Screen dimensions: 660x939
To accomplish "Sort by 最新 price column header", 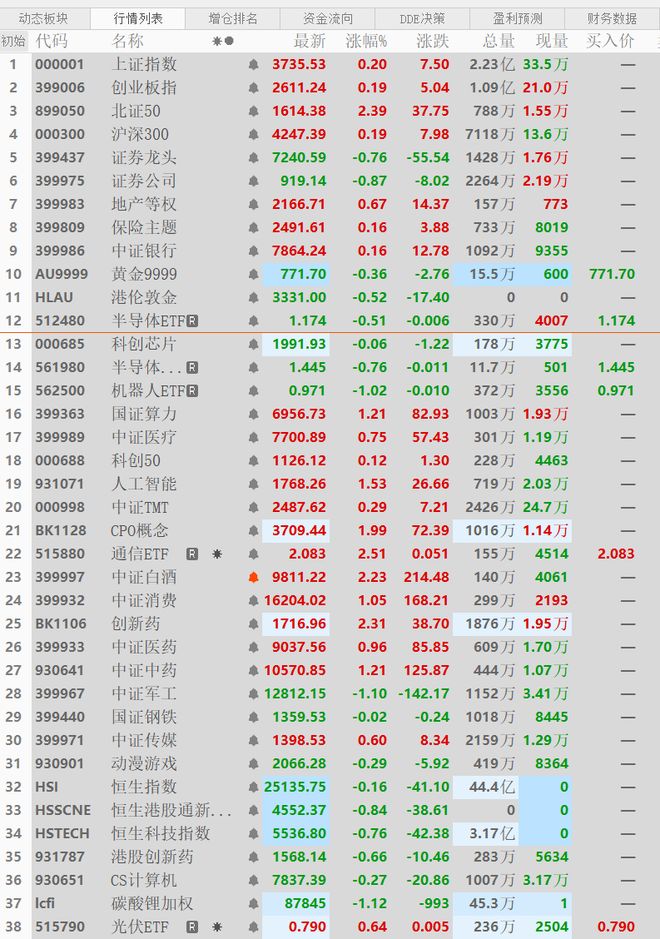I will click(309, 41).
